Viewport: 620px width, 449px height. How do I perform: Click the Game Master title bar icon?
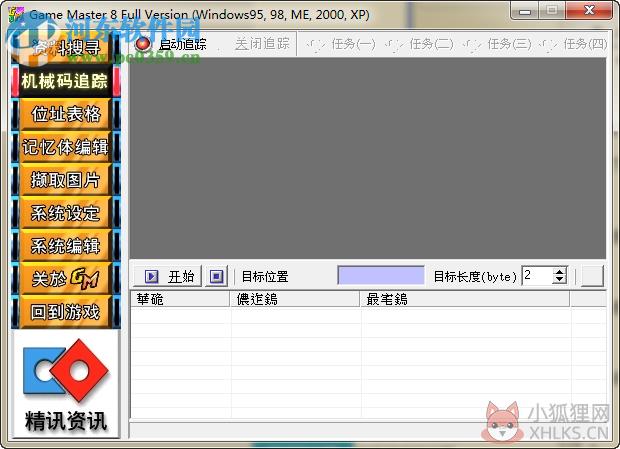pos(16,15)
